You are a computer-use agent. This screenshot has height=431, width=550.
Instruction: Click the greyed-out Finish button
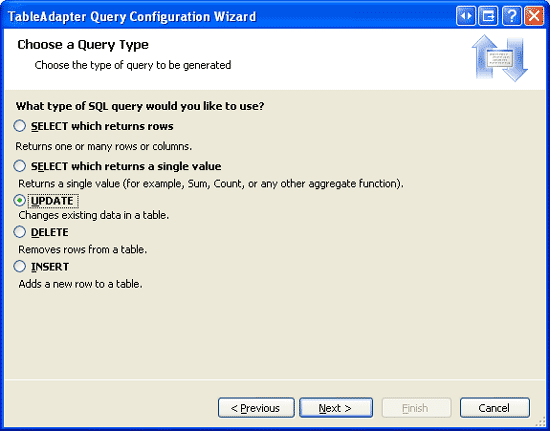[x=416, y=408]
